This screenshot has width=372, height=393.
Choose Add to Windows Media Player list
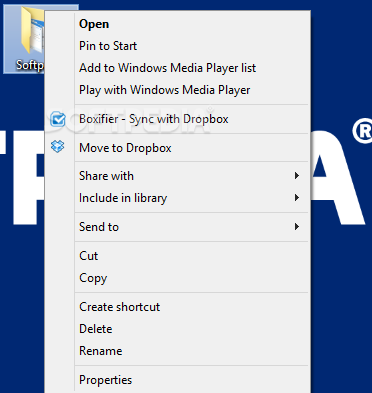coord(177,68)
